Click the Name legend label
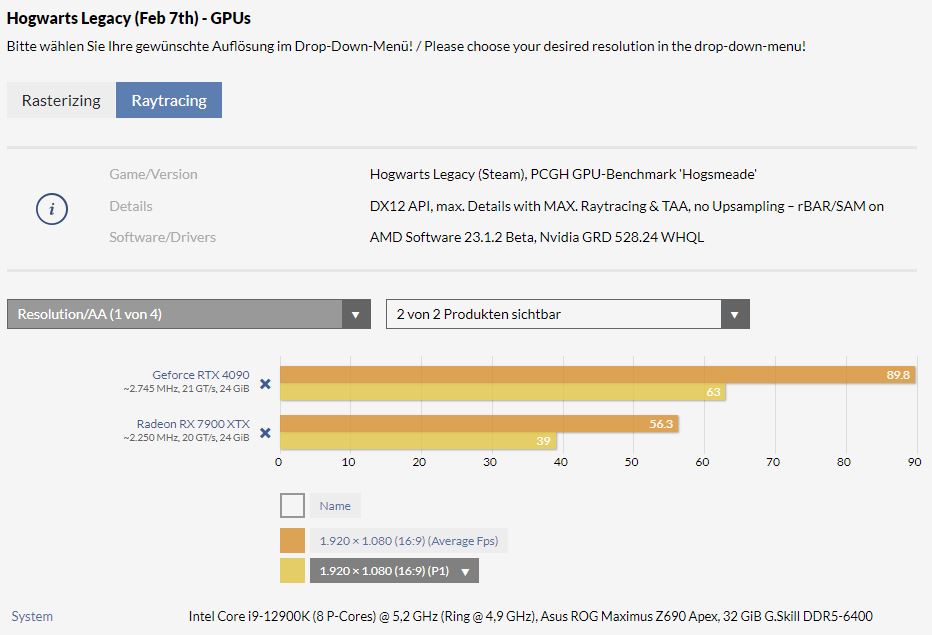 (x=335, y=505)
